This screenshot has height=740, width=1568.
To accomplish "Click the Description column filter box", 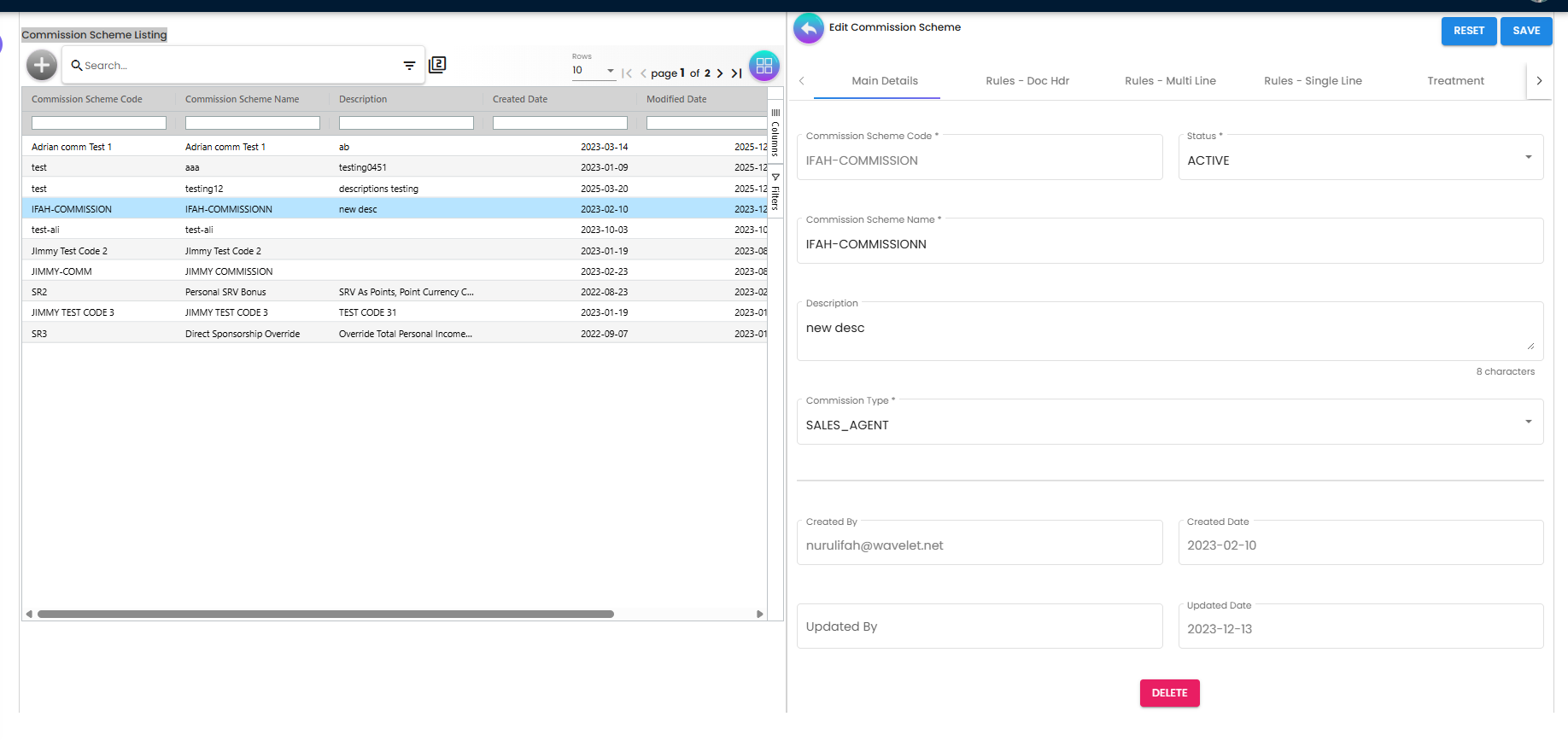I will click(407, 124).
